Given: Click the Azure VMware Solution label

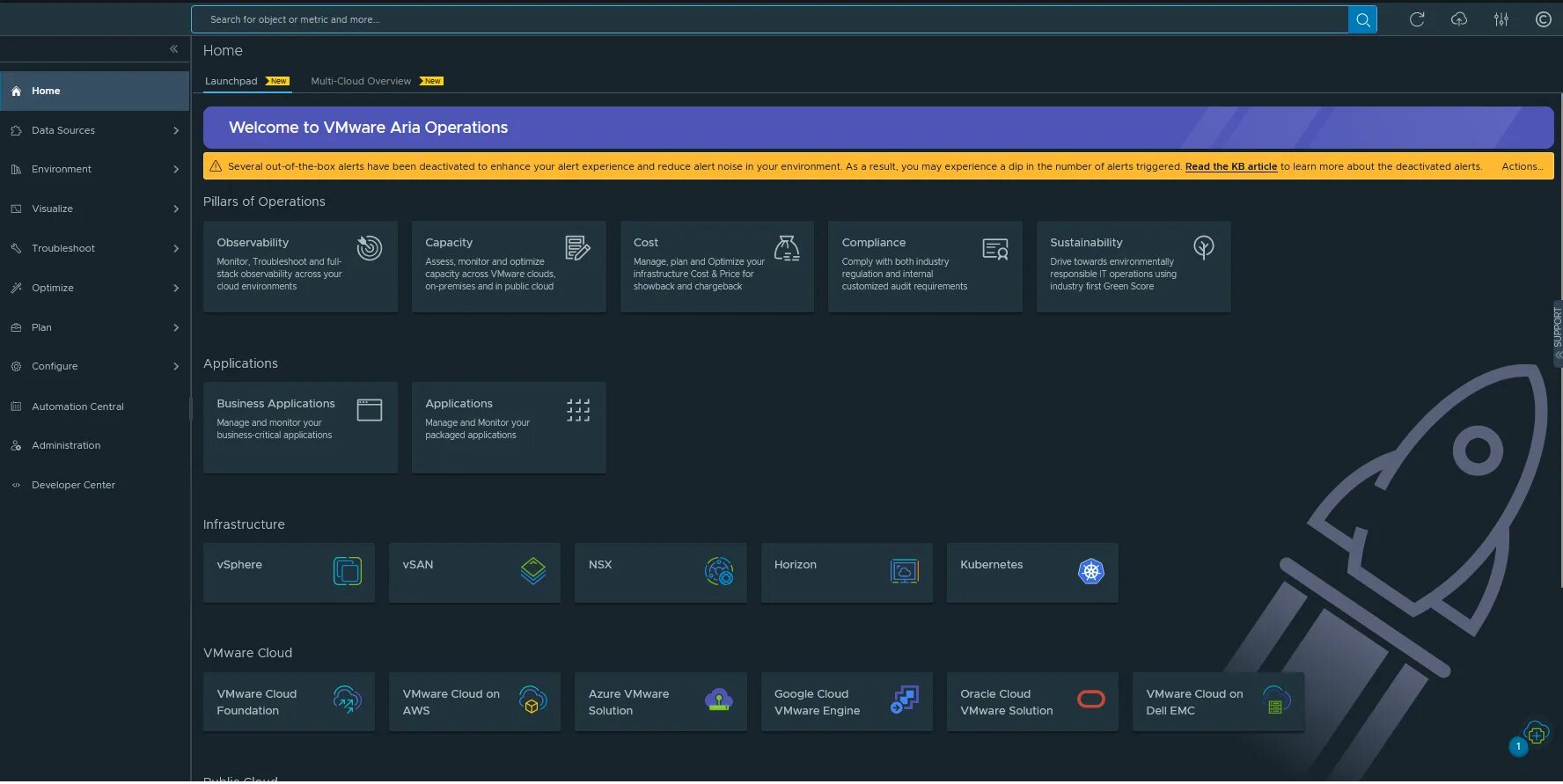Looking at the screenshot, I should pyautogui.click(x=628, y=702).
